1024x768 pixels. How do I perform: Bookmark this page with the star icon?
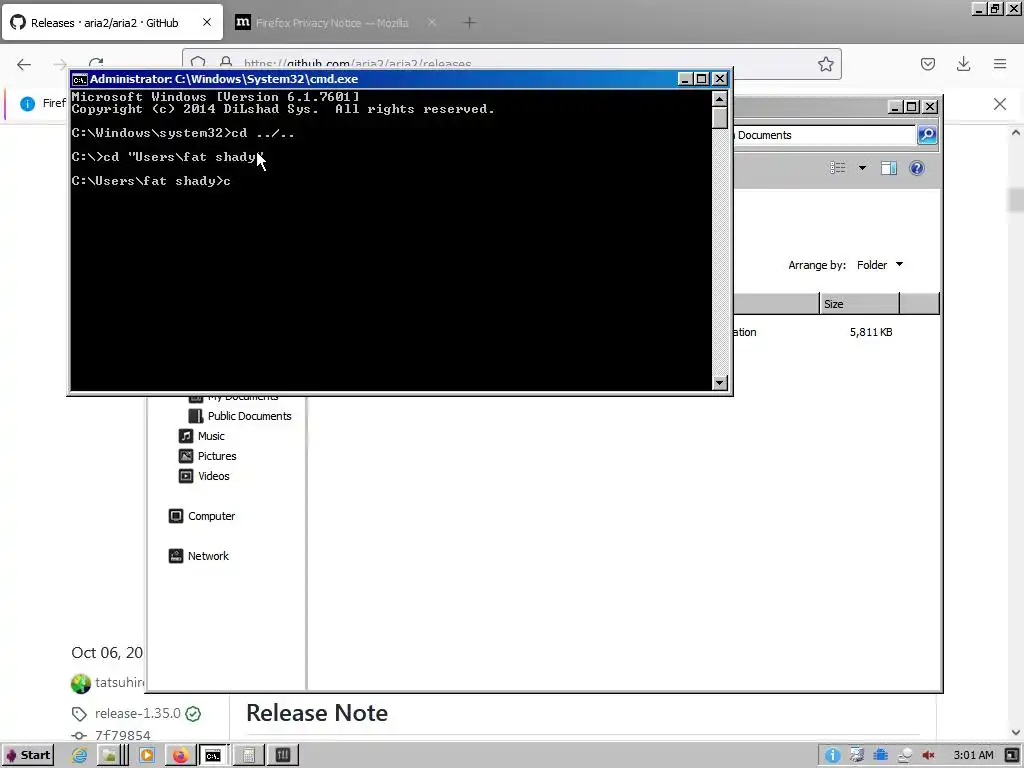(825, 64)
